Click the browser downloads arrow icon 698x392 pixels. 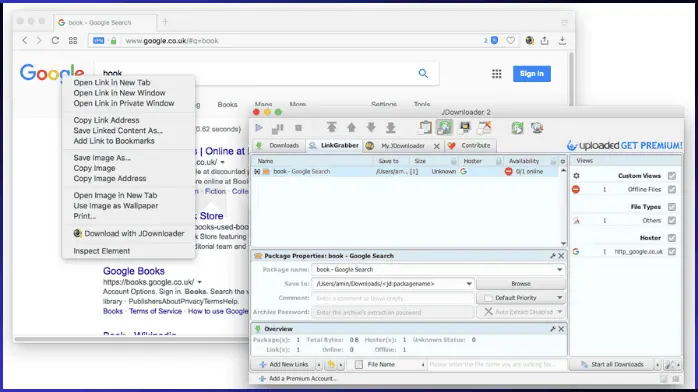(563, 40)
